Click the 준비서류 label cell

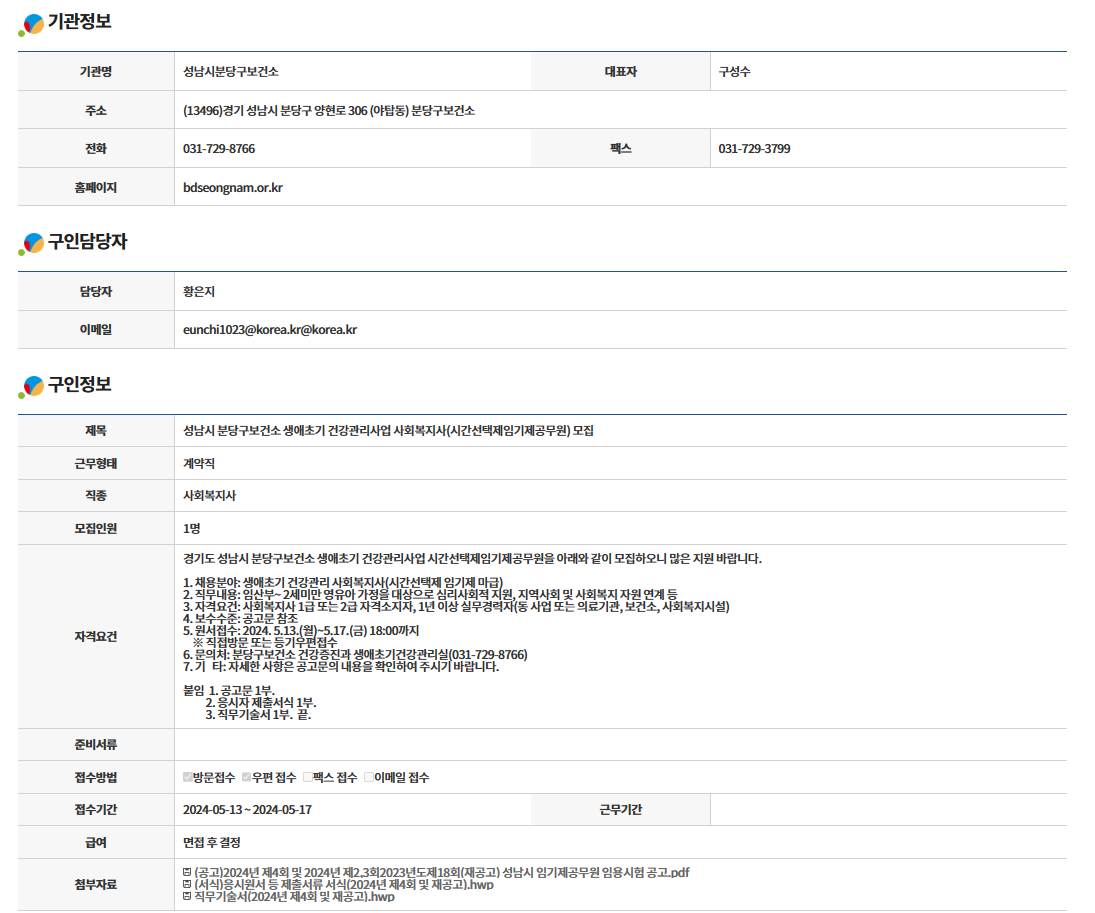(x=96, y=745)
